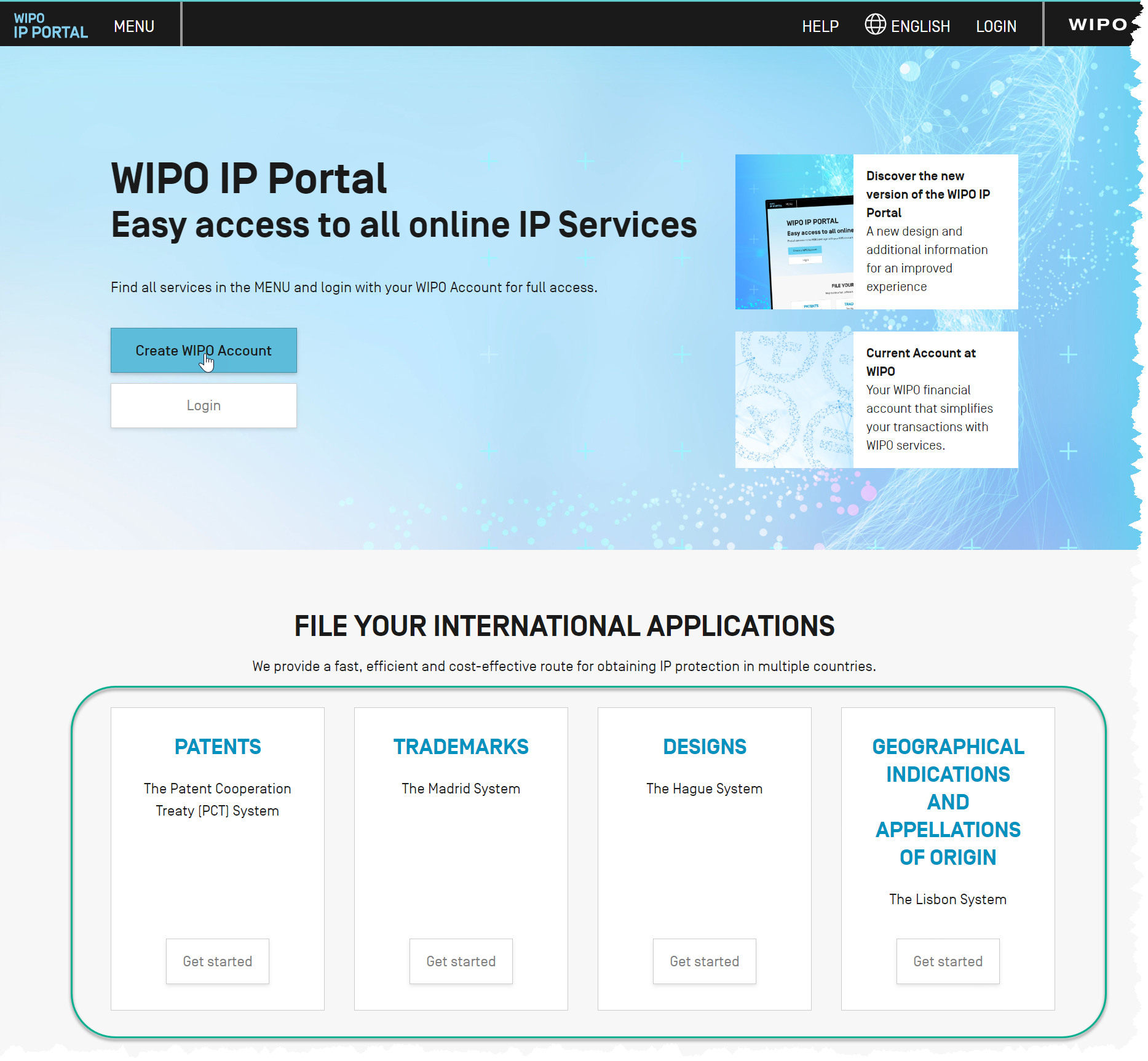Click 'Find all services in the MENU' sentence
Image resolution: width=1148 pixels, height=1061 pixels.
(354, 287)
